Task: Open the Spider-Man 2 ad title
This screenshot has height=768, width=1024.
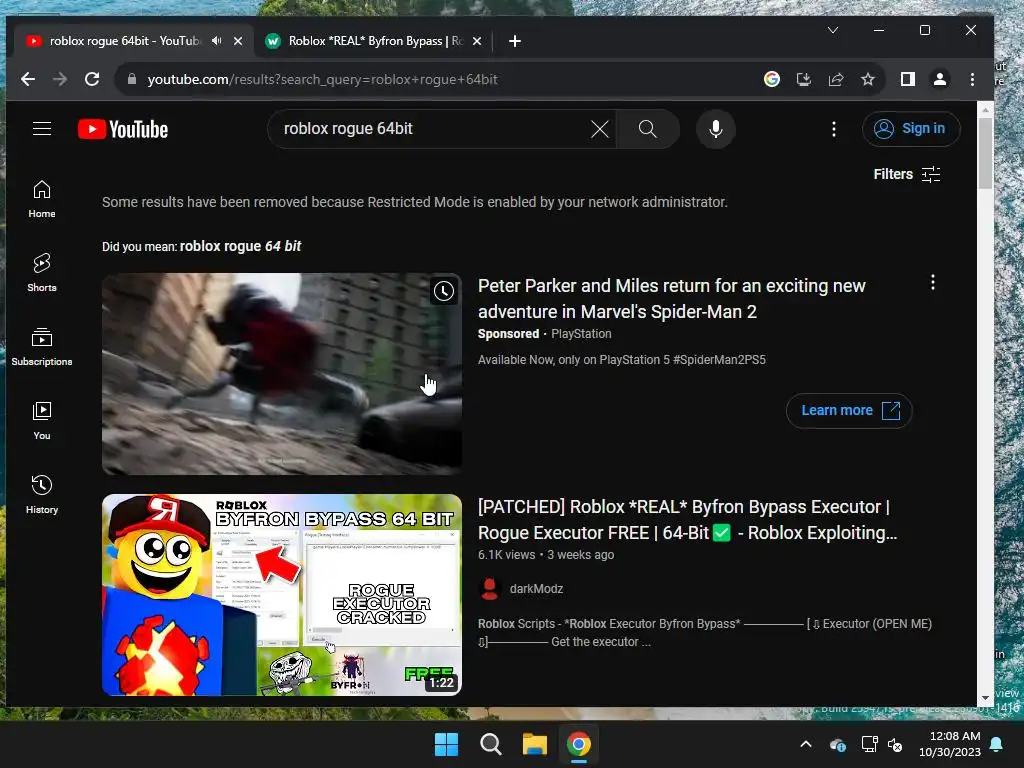Action: 672,298
